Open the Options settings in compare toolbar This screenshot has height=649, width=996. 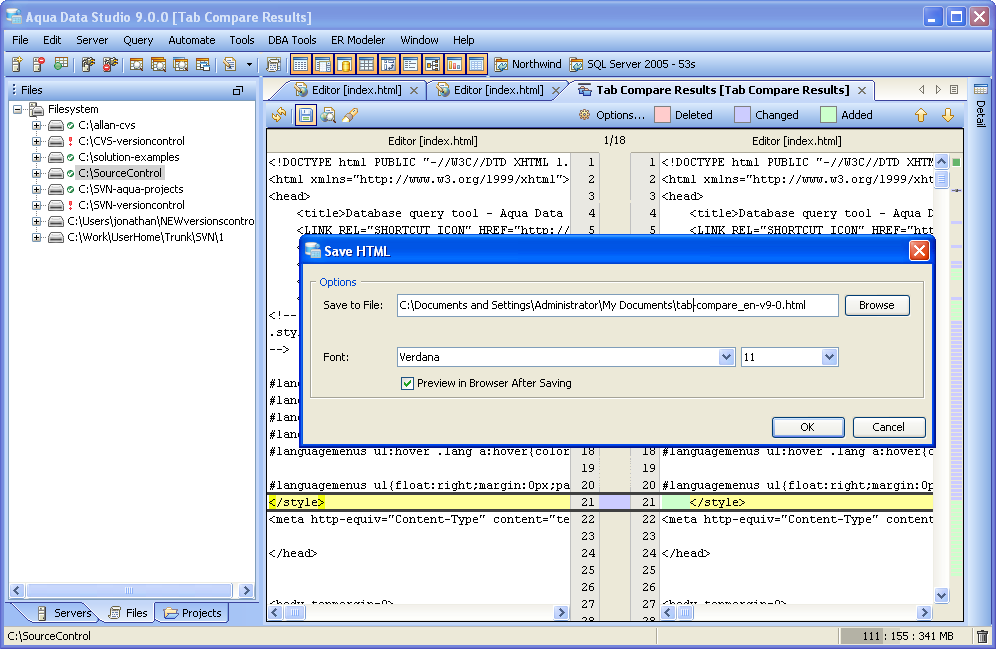[611, 115]
